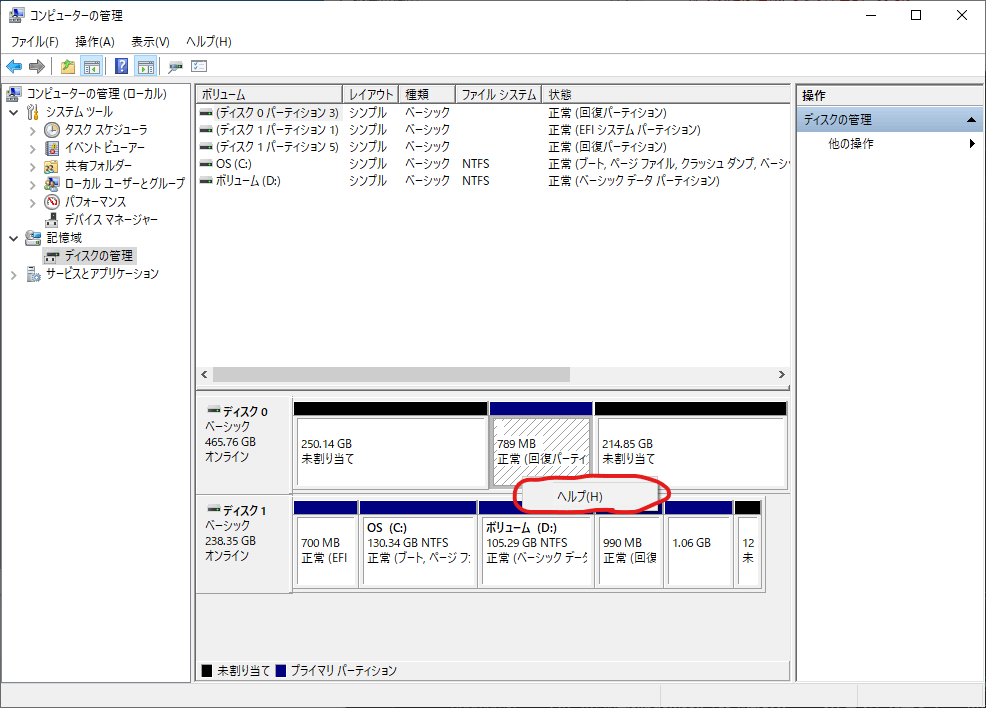
Task: Click the rescan disks magnifier toolbar icon
Action: (x=175, y=66)
